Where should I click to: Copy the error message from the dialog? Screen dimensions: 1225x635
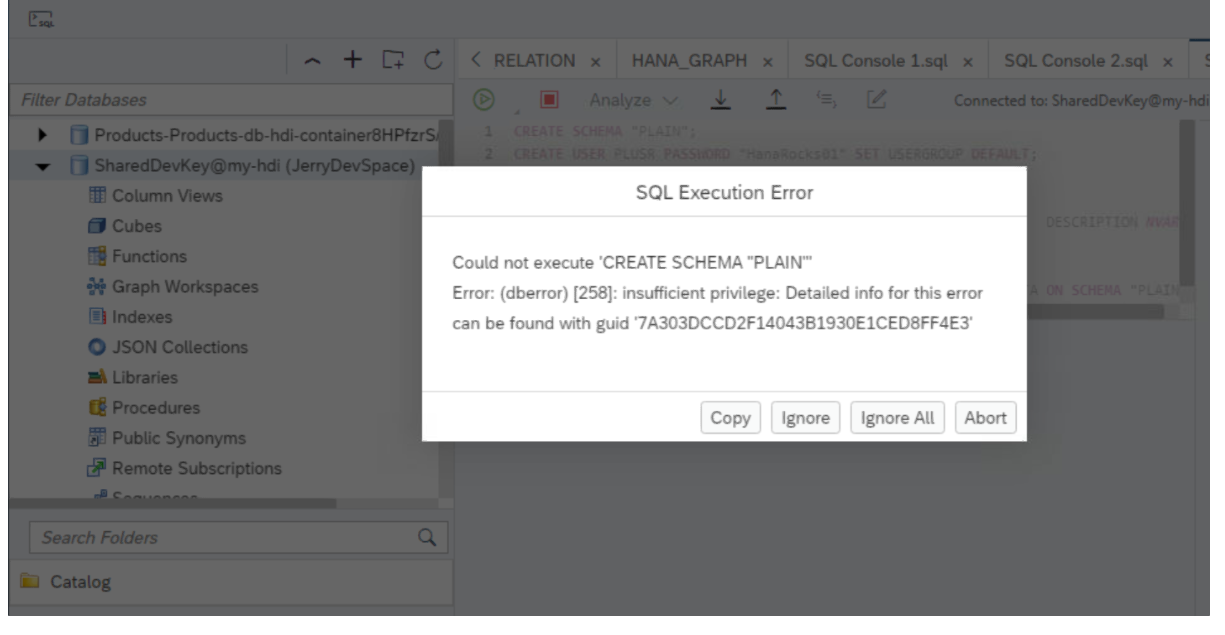(730, 419)
